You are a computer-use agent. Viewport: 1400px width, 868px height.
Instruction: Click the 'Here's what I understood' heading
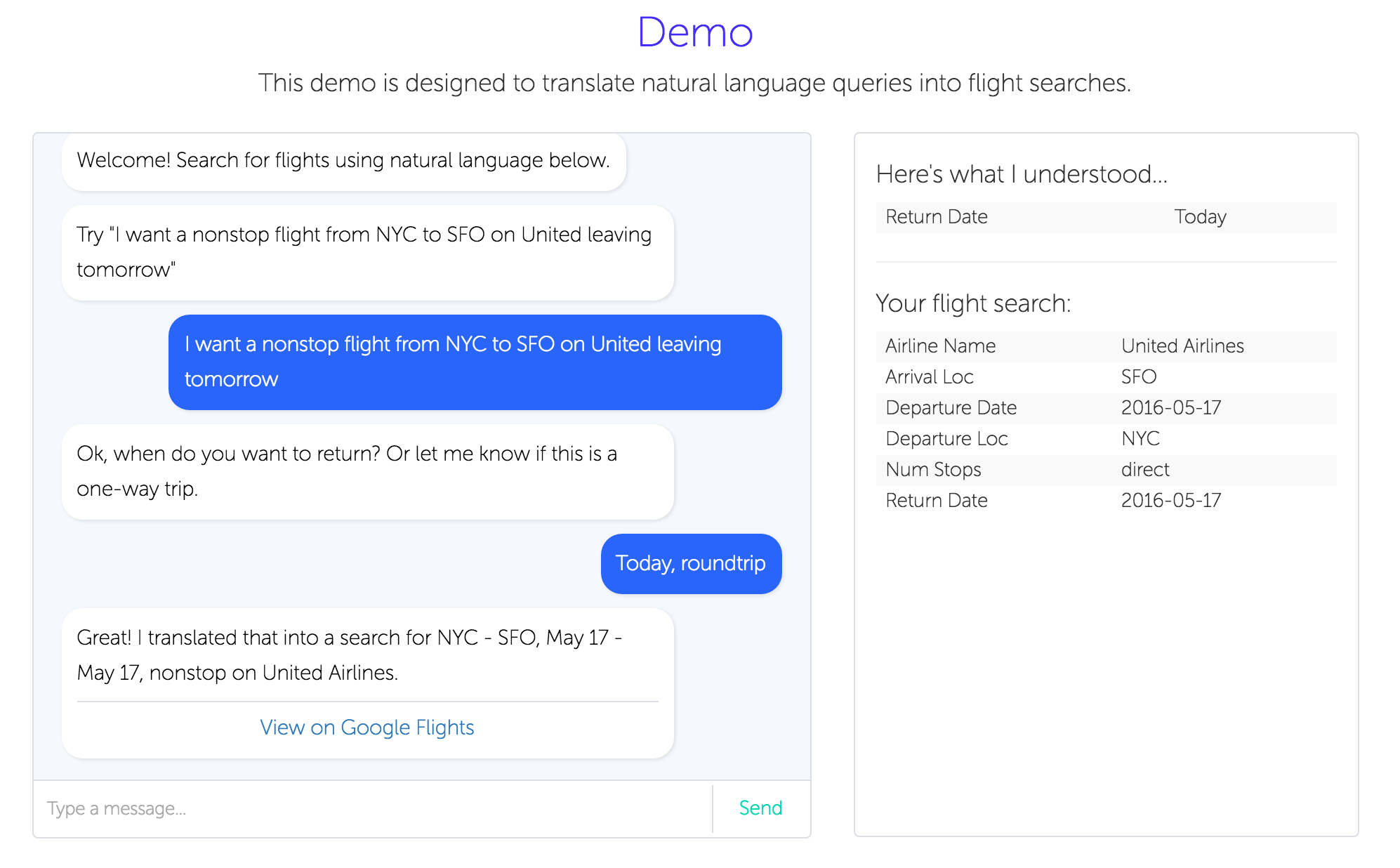pyautogui.click(x=1022, y=174)
